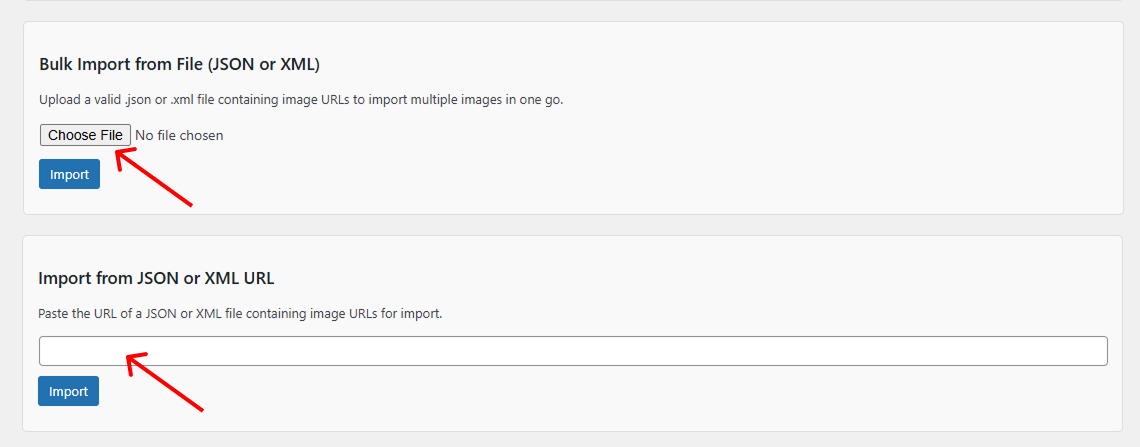Click the 'No file chosen' label

(180, 135)
